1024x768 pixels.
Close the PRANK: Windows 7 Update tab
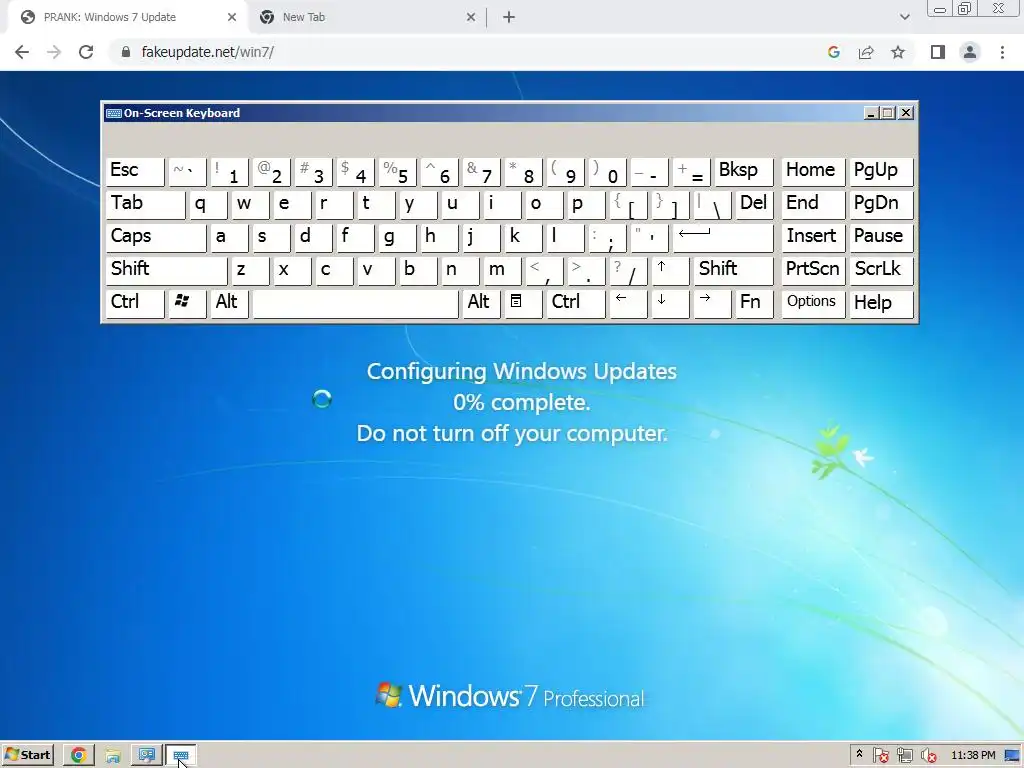232,18
